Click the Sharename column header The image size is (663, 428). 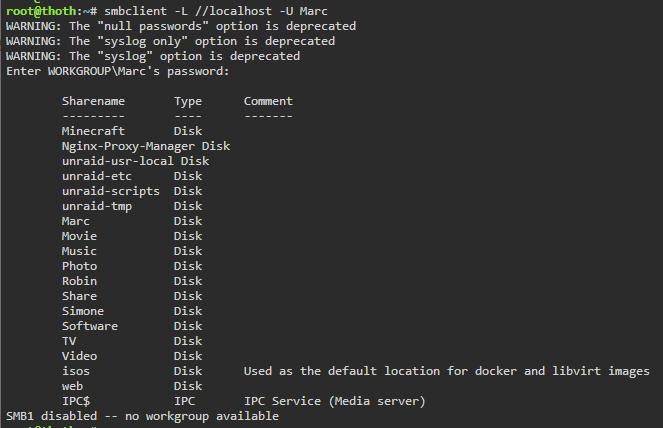point(93,102)
